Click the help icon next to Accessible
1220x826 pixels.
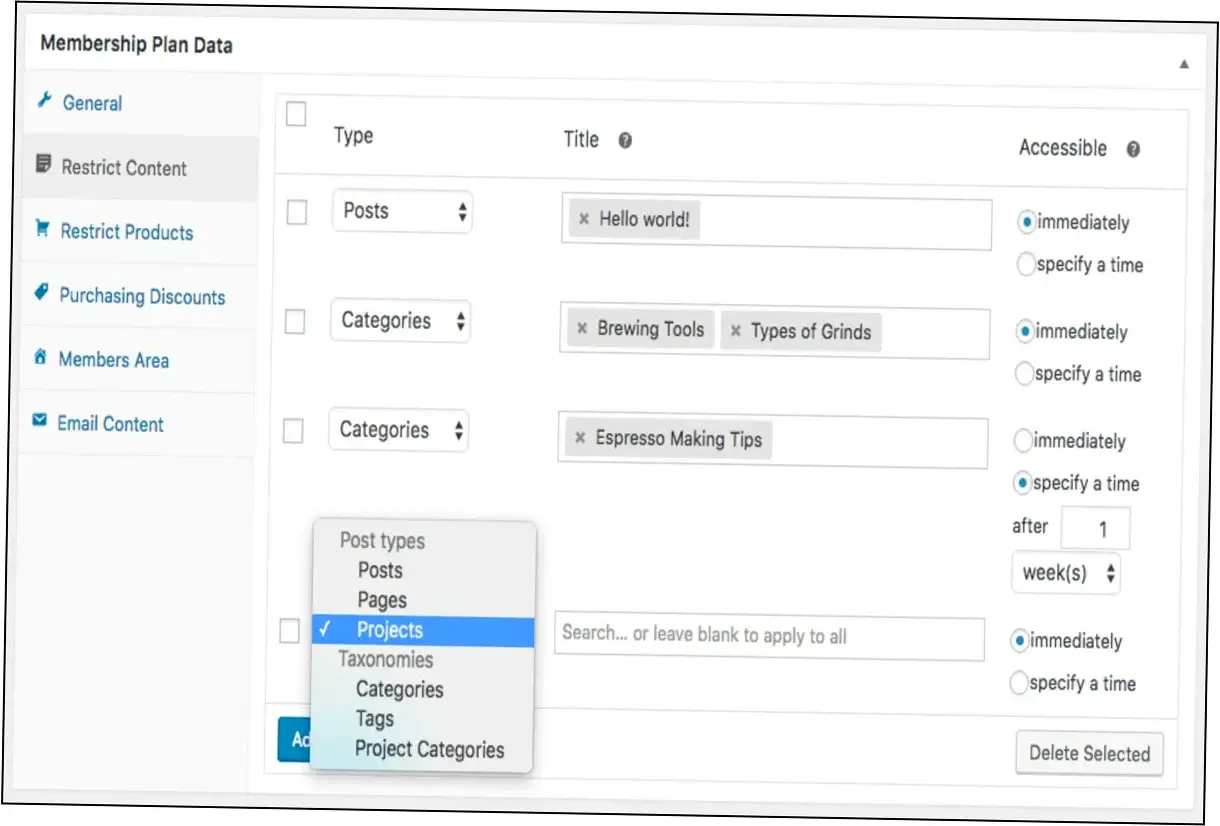click(x=1133, y=150)
